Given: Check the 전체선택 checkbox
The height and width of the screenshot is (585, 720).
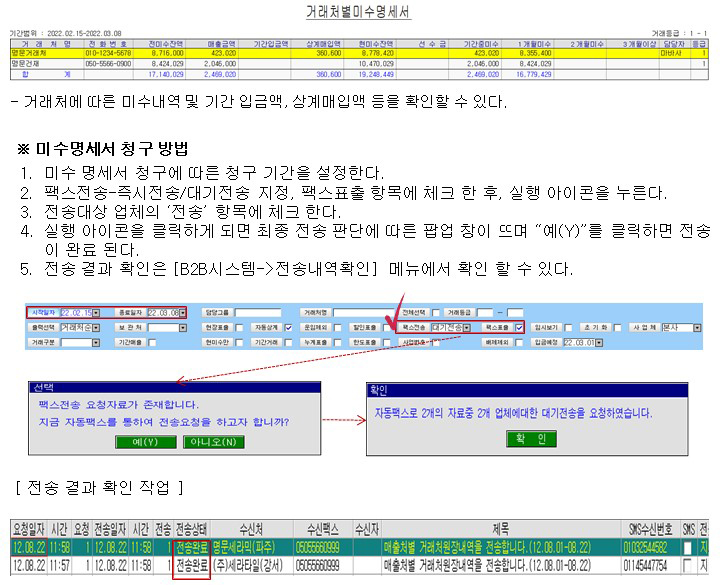Looking at the screenshot, I should [436, 313].
